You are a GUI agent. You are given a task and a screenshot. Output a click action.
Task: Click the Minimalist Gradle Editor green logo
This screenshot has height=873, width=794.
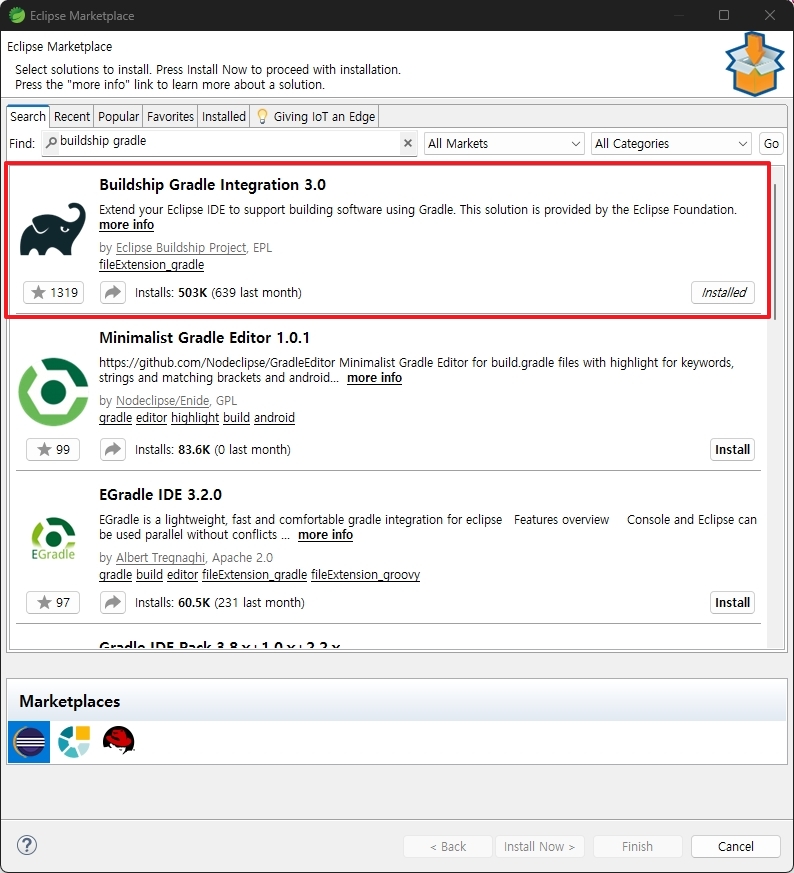click(53, 392)
